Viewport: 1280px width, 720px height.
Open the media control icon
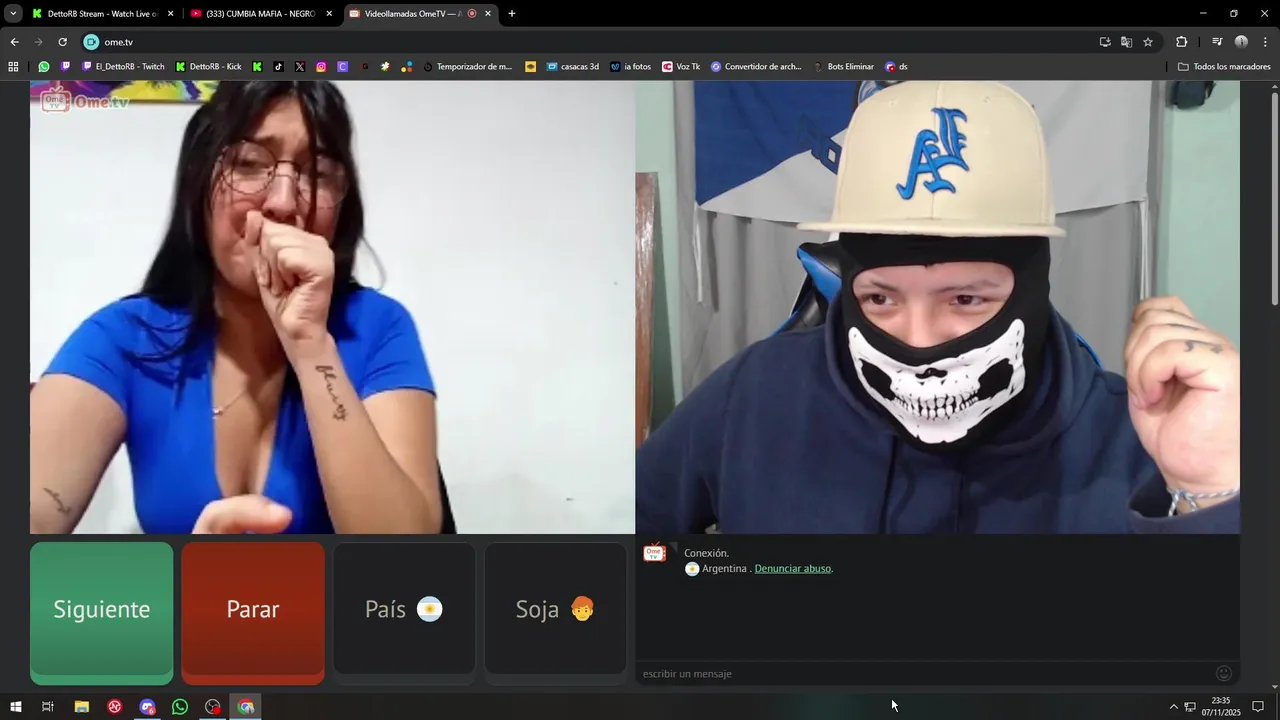tap(1217, 42)
